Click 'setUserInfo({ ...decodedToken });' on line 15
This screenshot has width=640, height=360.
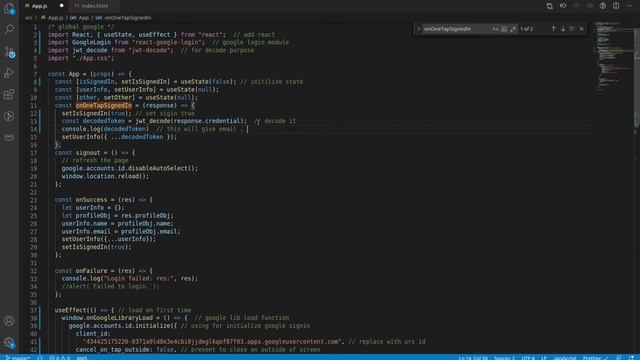pyautogui.click(x=119, y=137)
